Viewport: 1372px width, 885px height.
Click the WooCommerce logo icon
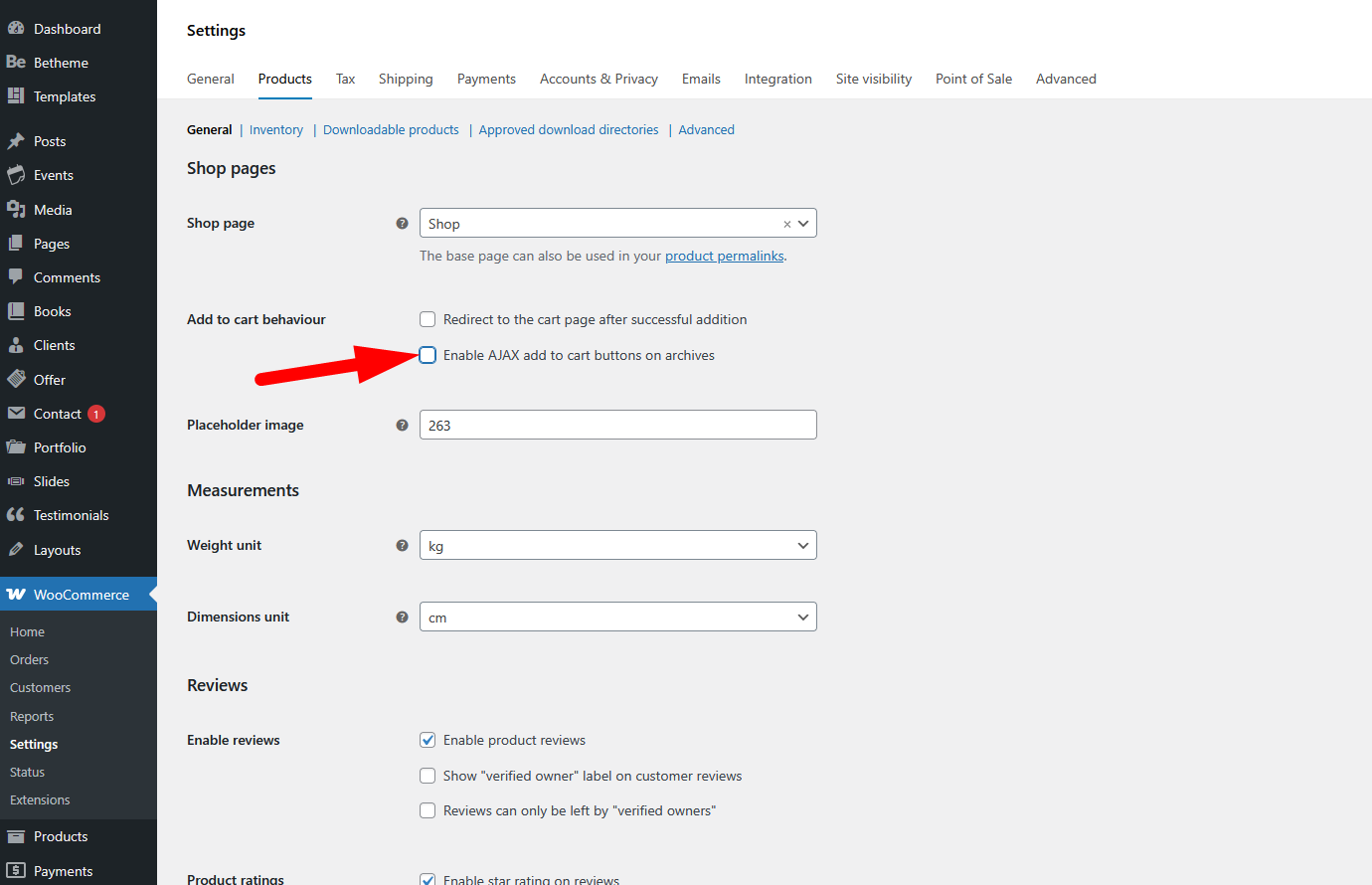16,595
